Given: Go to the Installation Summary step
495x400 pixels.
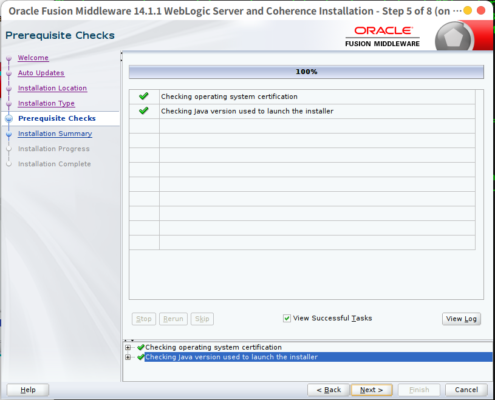Looking at the screenshot, I should [55, 134].
